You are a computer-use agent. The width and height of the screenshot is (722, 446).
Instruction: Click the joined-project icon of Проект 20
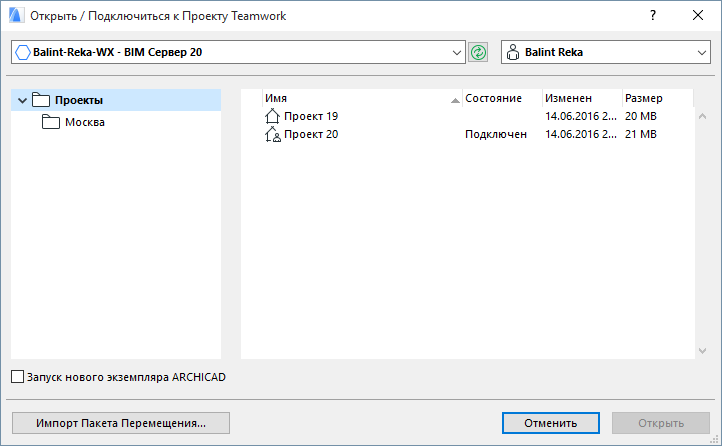pyautogui.click(x=273, y=134)
